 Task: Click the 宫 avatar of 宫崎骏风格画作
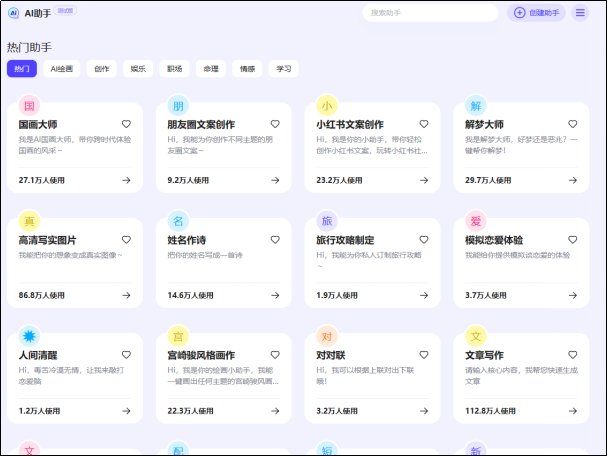click(178, 336)
